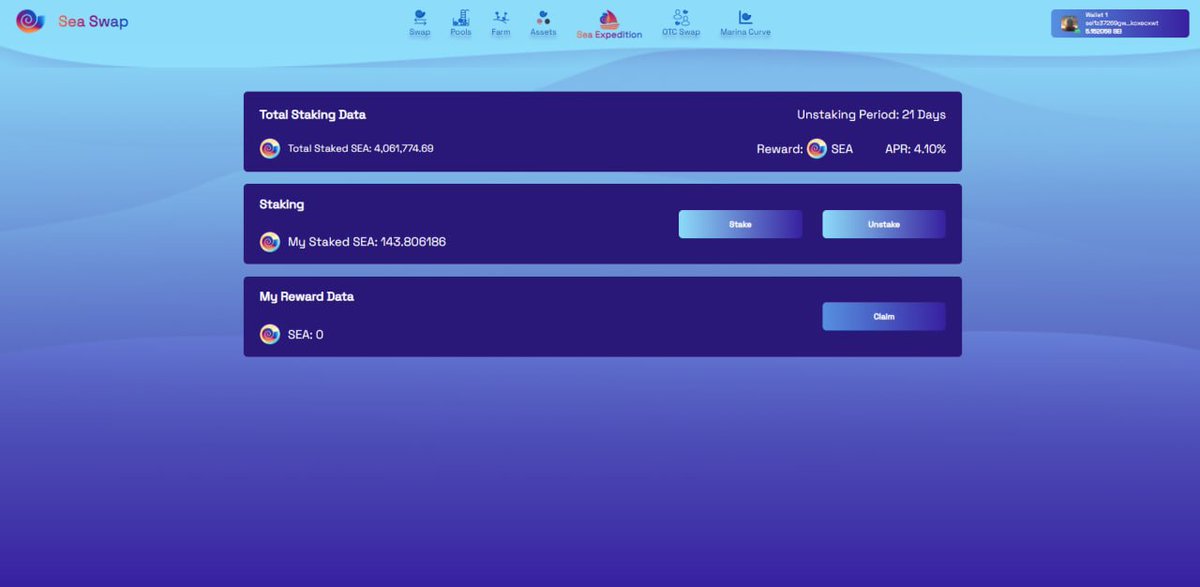Claim SEA rewards
Image resolution: width=1200 pixels, height=587 pixels.
click(884, 316)
